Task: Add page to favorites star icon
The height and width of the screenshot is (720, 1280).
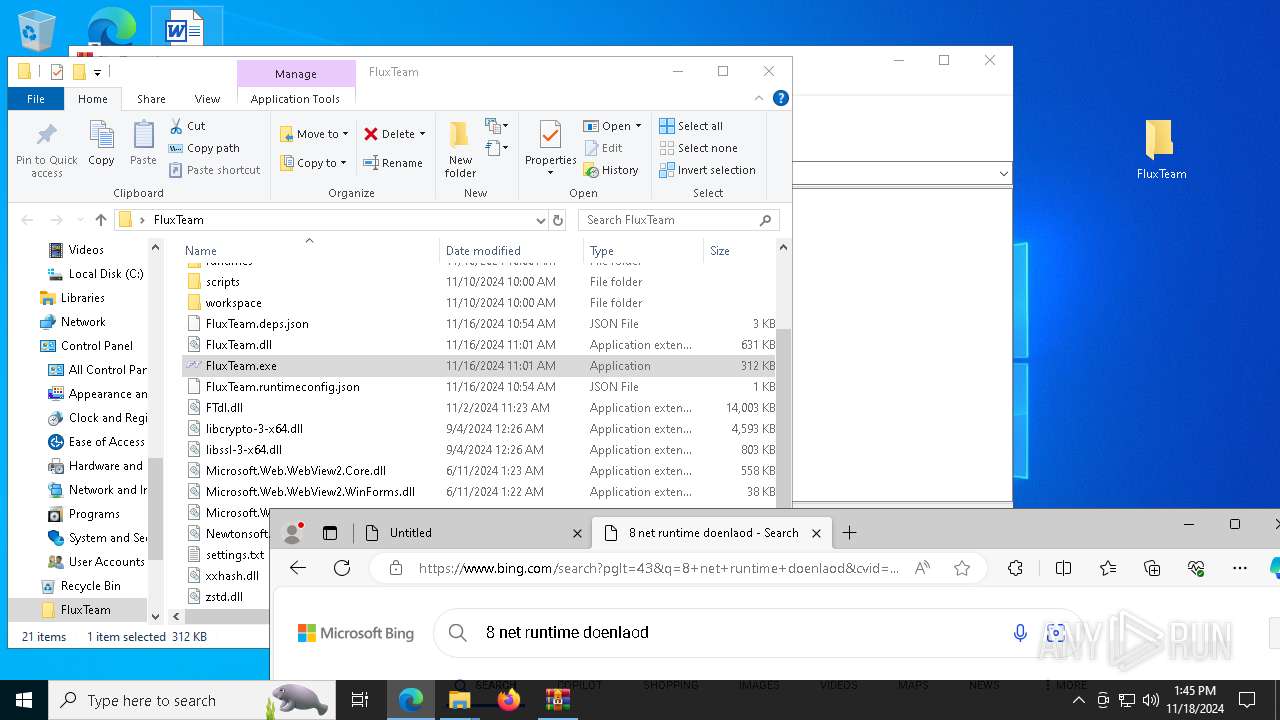Action: click(962, 568)
